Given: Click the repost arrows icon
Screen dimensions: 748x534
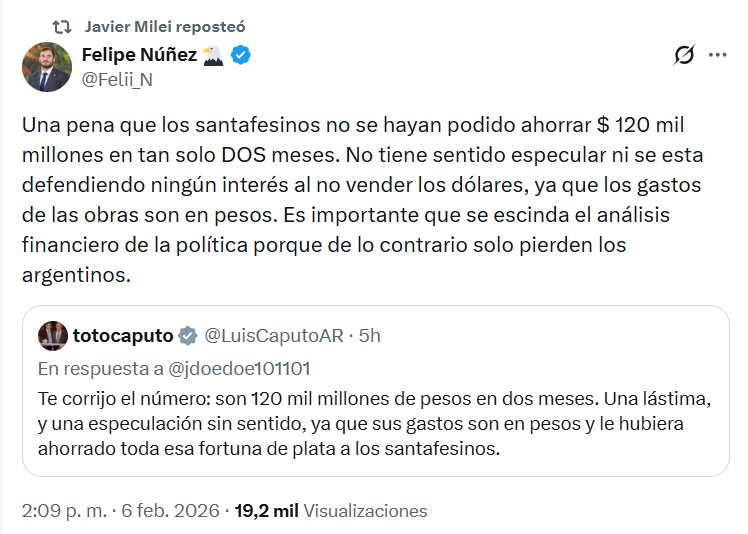Looking at the screenshot, I should pos(61,26).
